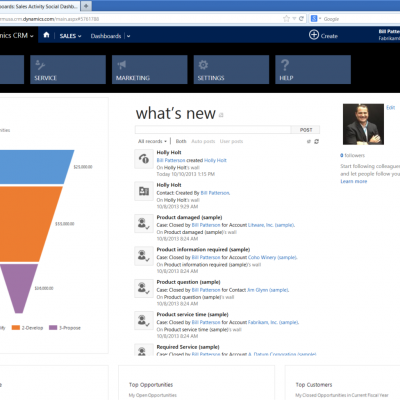Open the Help question mark tile

pyautogui.click(x=313, y=69)
